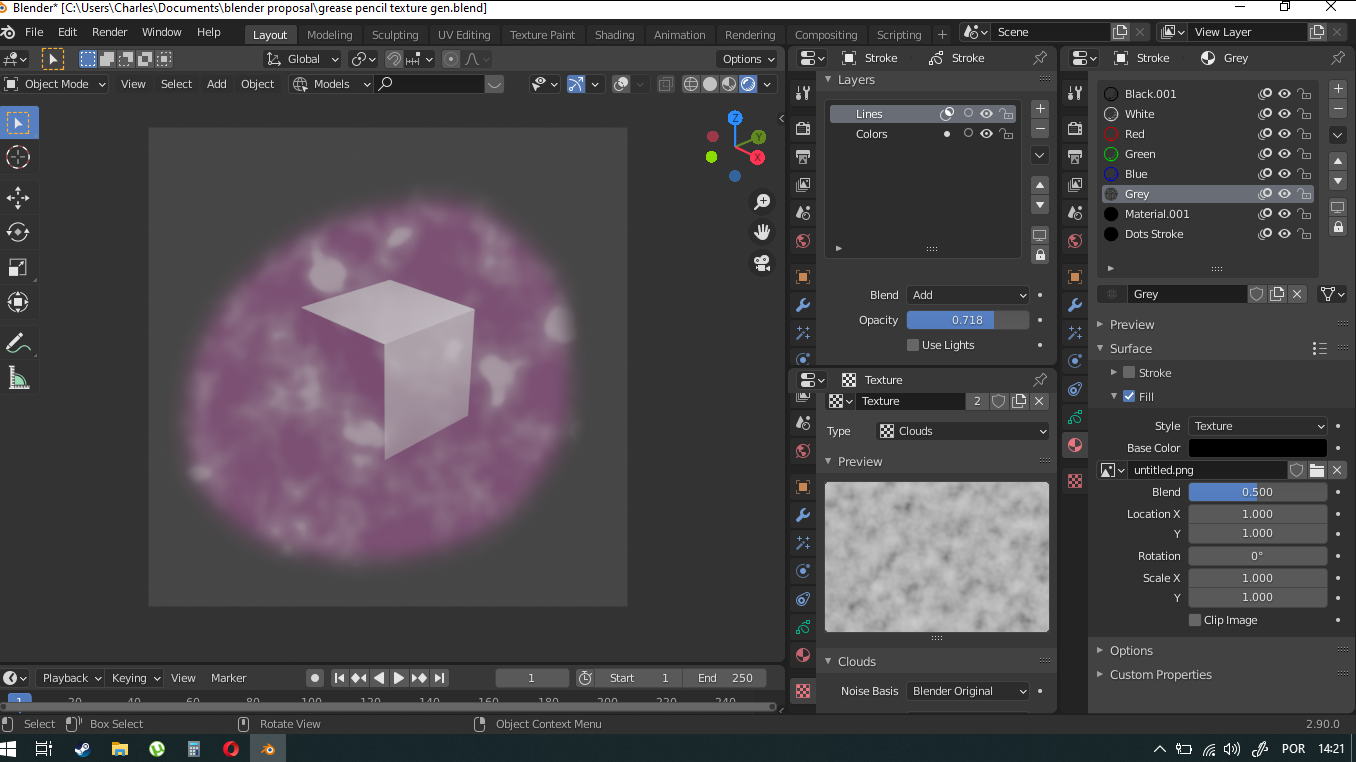Add a new grease pencil layer
This screenshot has height=762, width=1356.
1040,109
